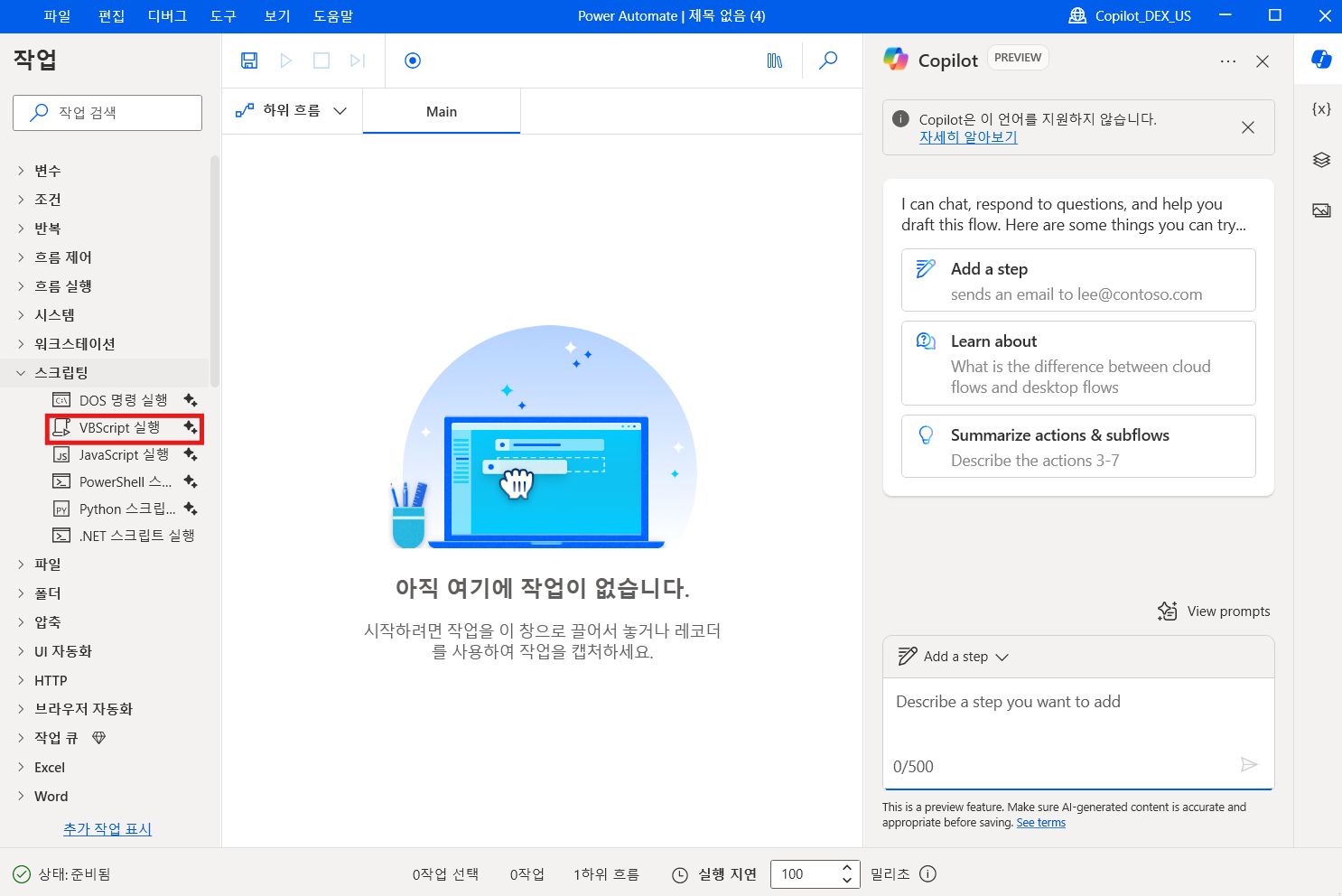Open the Add a step mode dropdown
The width and height of the screenshot is (1342, 896).
click(954, 657)
